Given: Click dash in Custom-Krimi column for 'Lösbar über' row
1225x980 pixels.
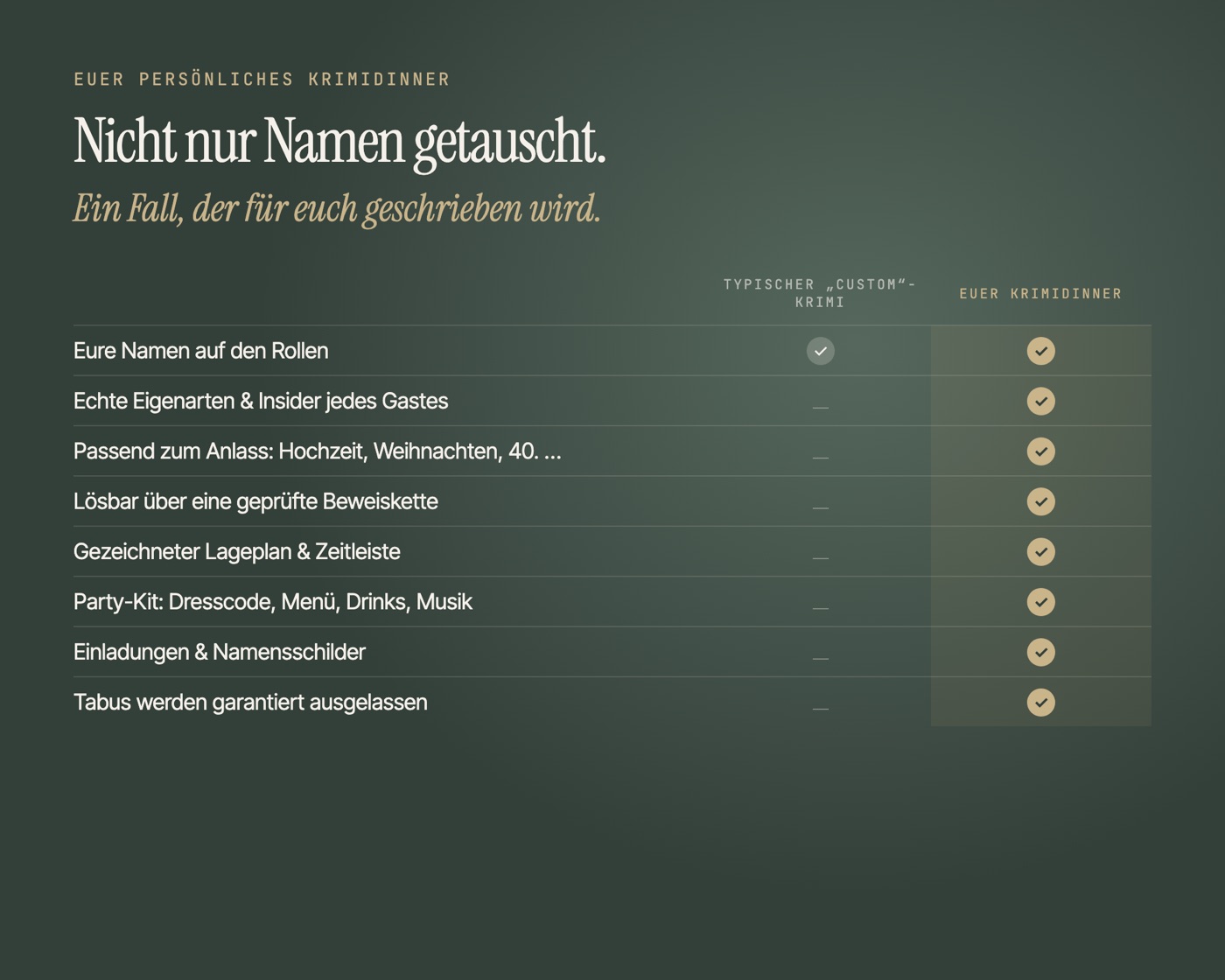Looking at the screenshot, I should pos(820,507).
